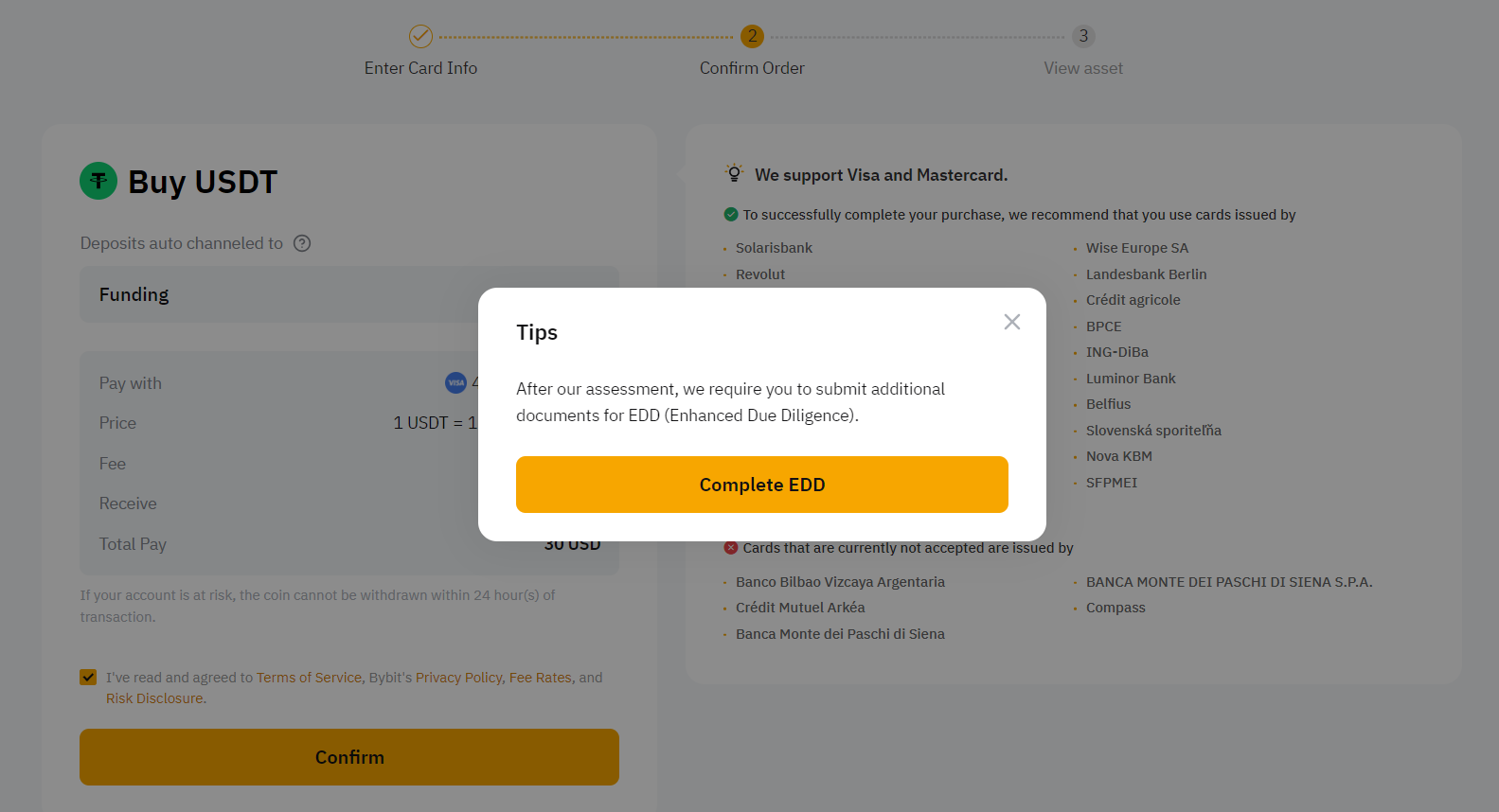The image size is (1499, 812).
Task: Open the Terms of Service link
Action: (309, 678)
